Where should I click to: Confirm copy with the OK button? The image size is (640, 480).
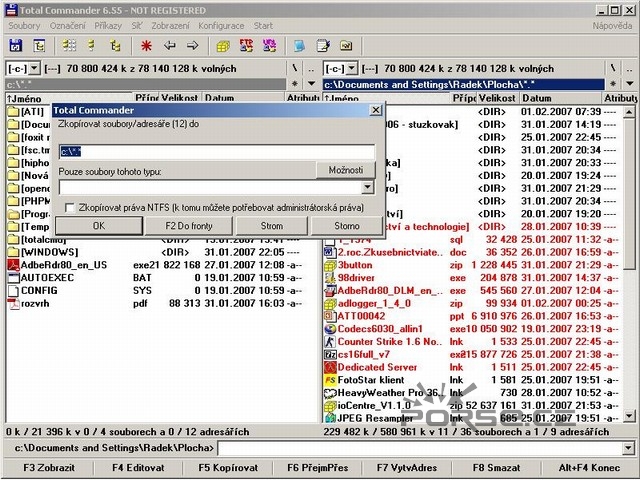point(99,226)
